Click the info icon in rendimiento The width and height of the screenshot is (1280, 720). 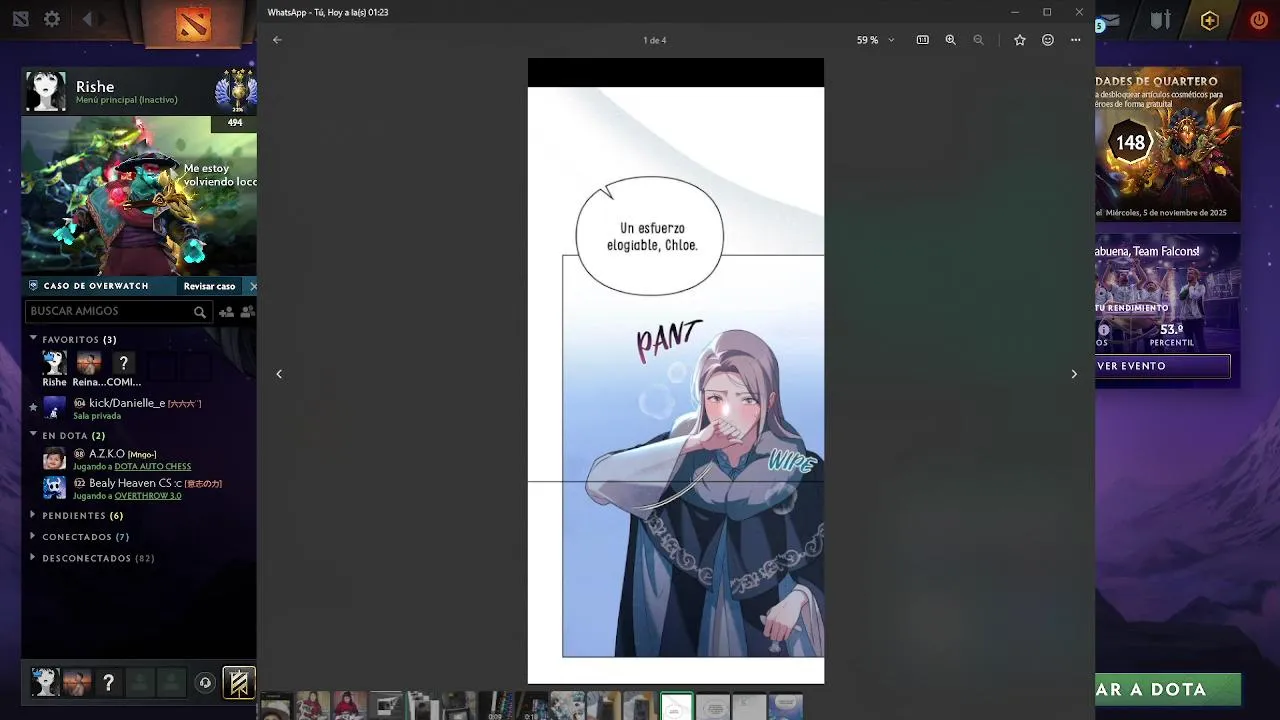pos(1104,330)
